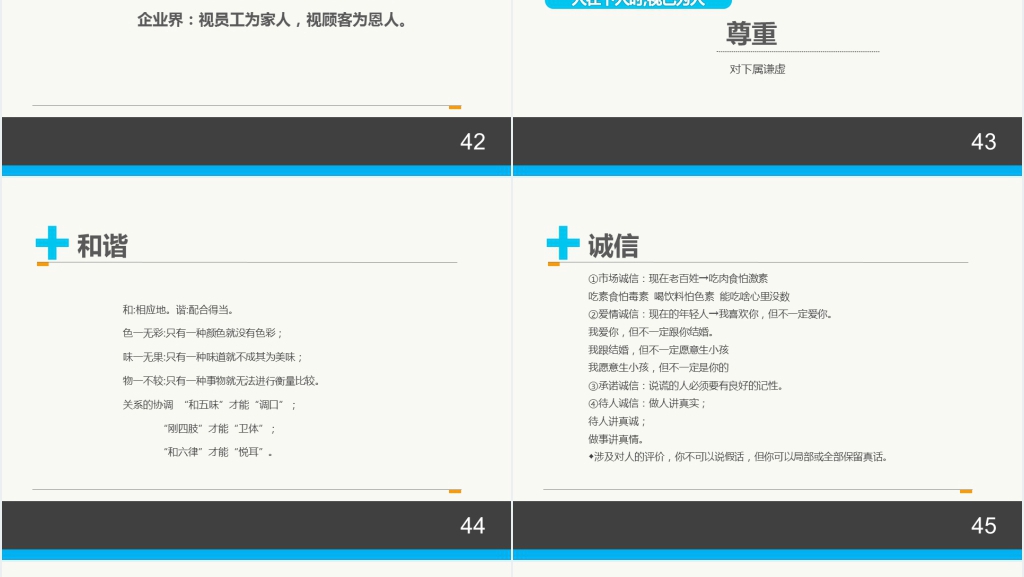Click the orange marker above slide 42 footer
The image size is (1024, 577).
point(455,106)
